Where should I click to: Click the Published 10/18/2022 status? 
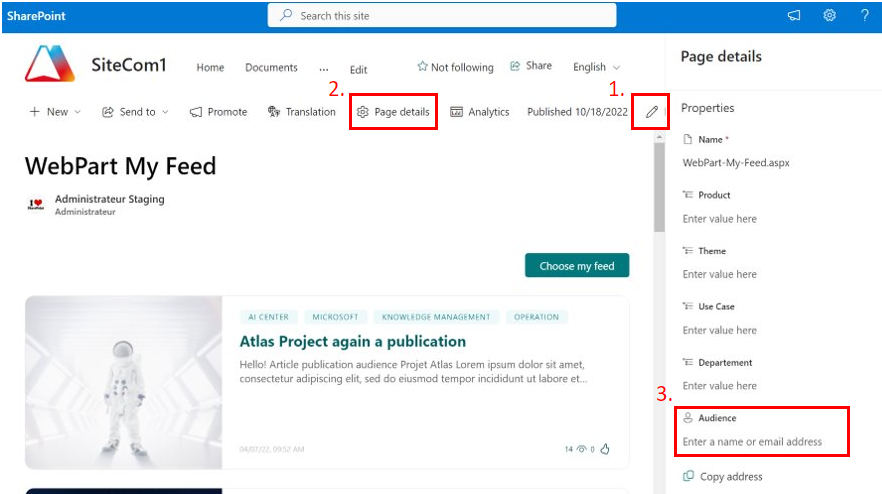pos(577,112)
